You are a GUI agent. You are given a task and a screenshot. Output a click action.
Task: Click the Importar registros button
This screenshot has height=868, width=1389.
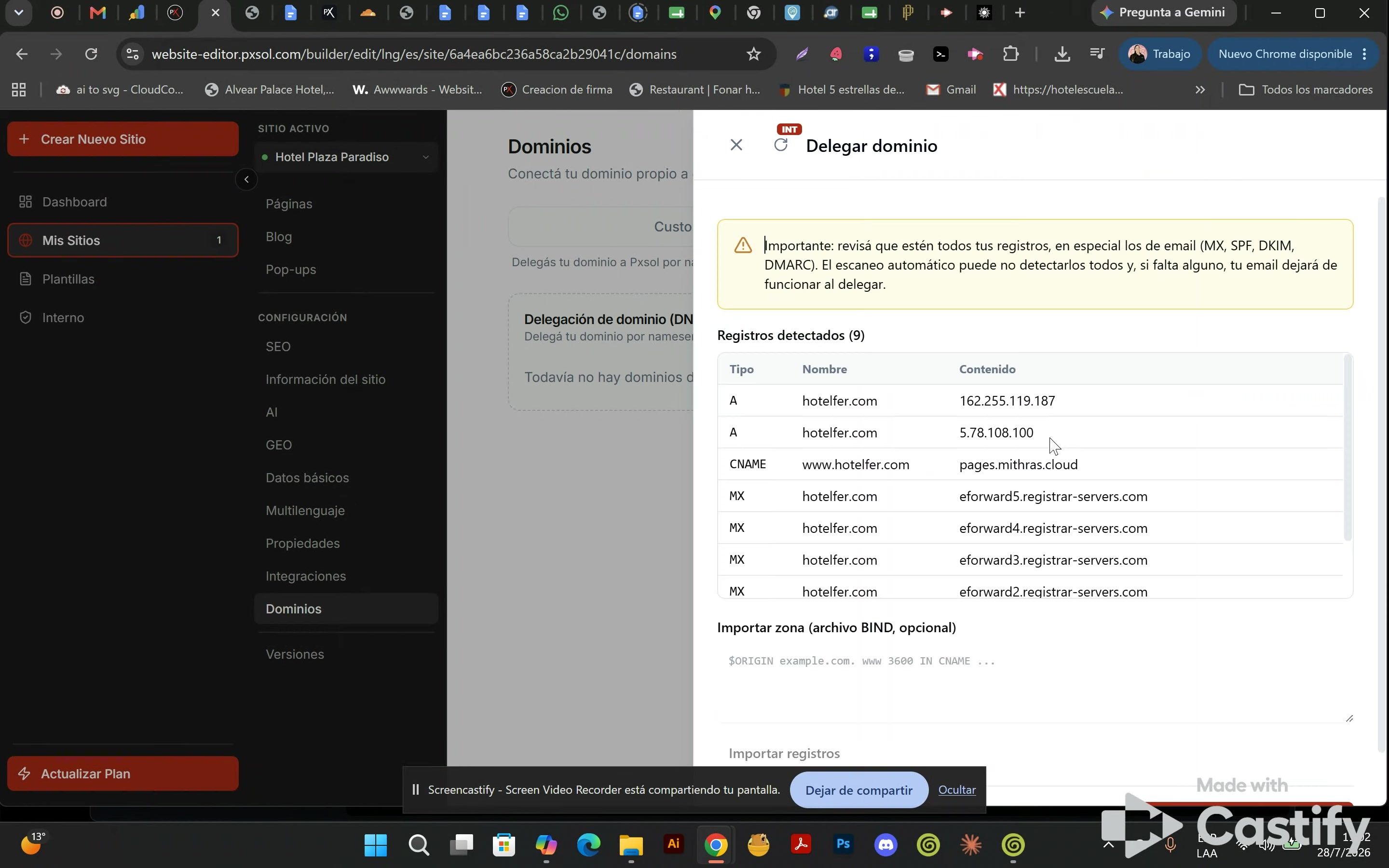tap(784, 753)
